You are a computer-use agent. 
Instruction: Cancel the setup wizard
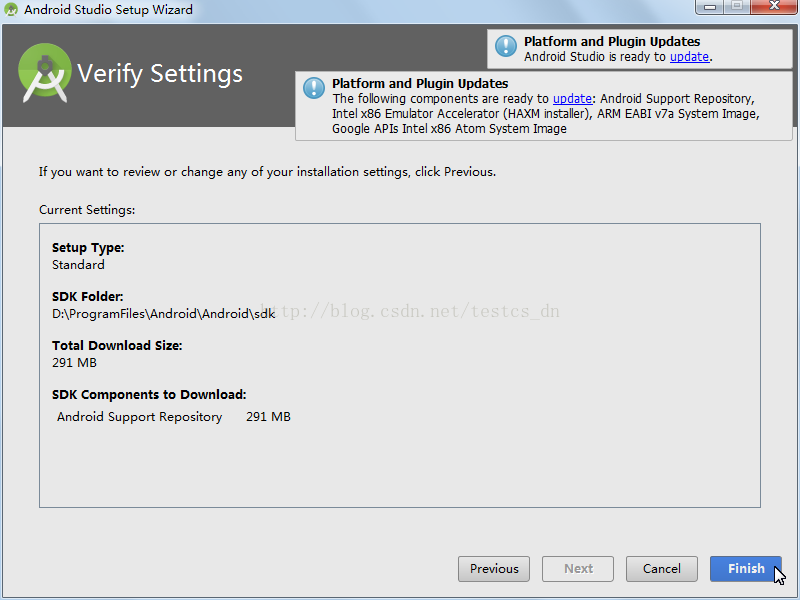click(661, 568)
